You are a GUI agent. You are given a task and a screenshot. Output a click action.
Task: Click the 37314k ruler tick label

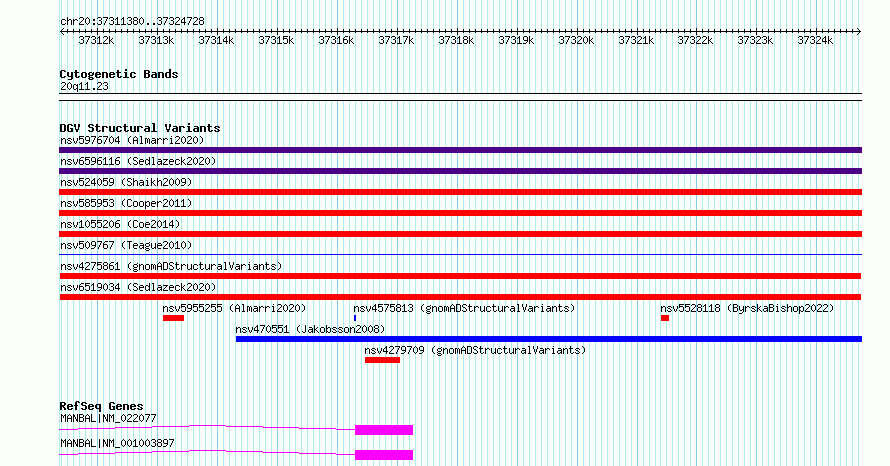216,41
